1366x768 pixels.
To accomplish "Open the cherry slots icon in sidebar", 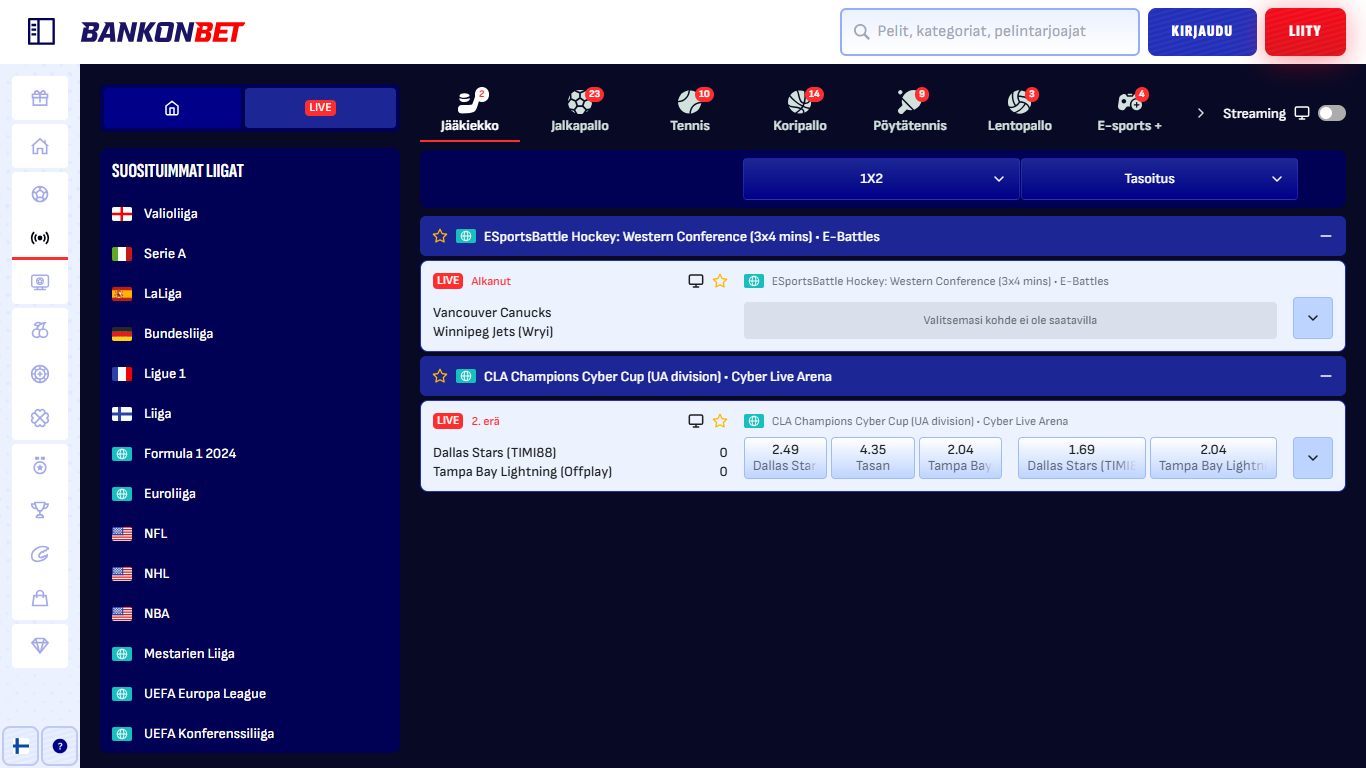I will click(40, 330).
